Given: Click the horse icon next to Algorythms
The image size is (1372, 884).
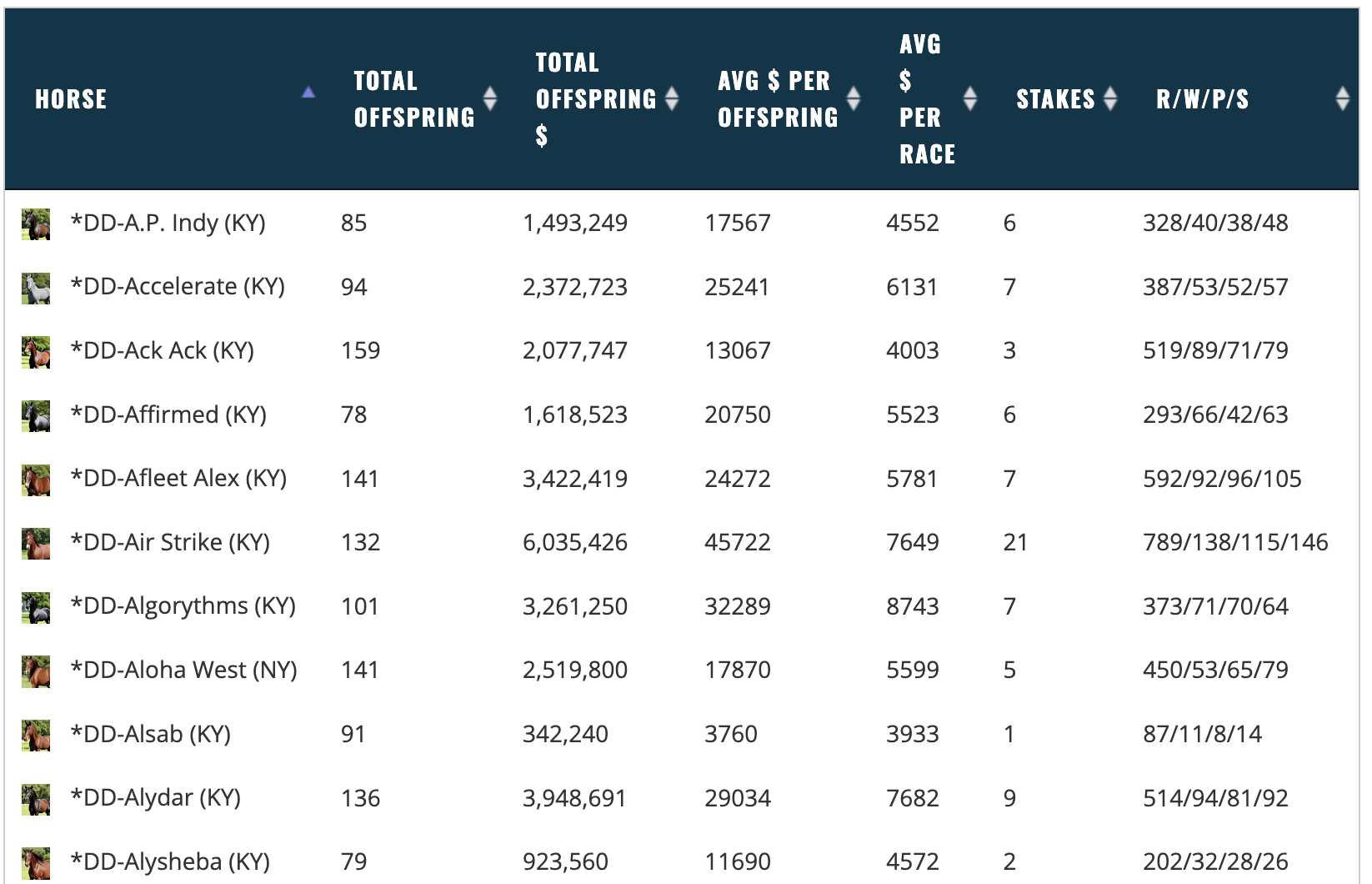Looking at the screenshot, I should [35, 608].
